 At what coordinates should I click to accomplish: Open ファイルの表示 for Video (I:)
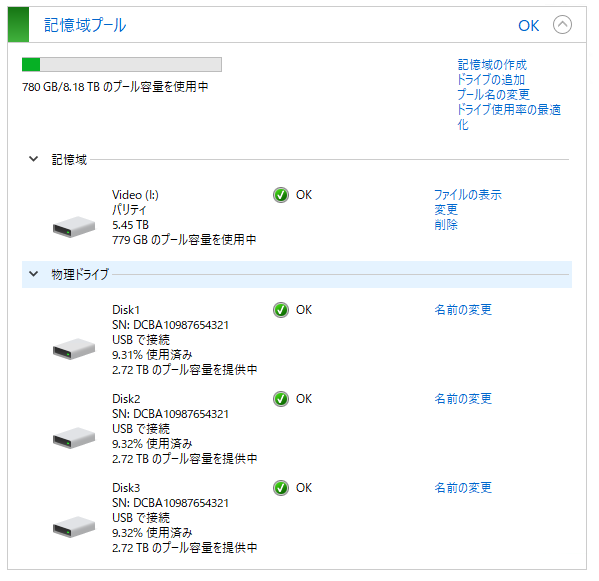[468, 195]
